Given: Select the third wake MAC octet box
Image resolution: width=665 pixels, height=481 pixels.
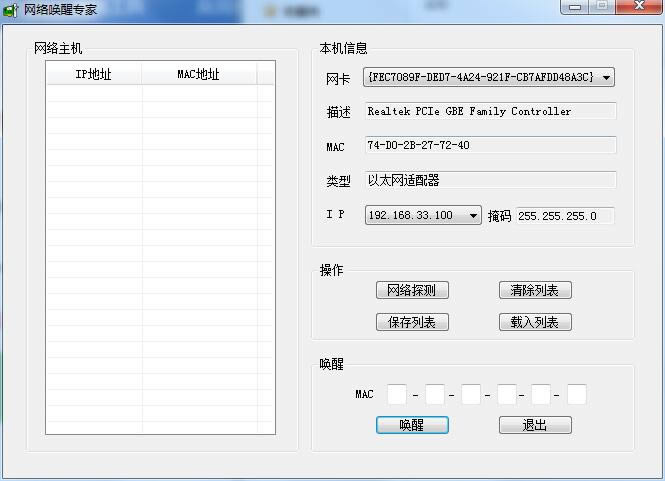Looking at the screenshot, I should click(470, 395).
